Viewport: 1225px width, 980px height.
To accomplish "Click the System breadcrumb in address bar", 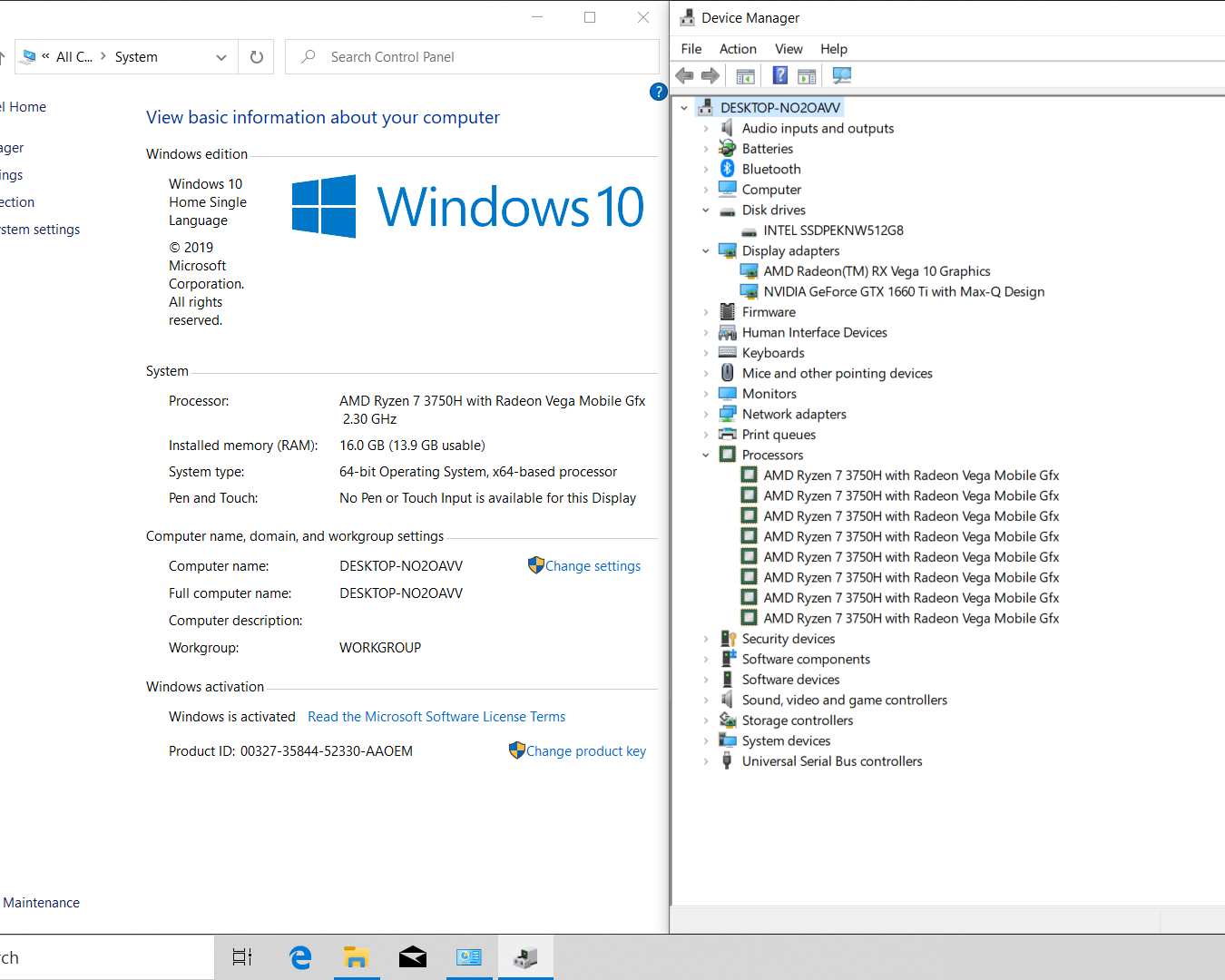I will point(136,57).
